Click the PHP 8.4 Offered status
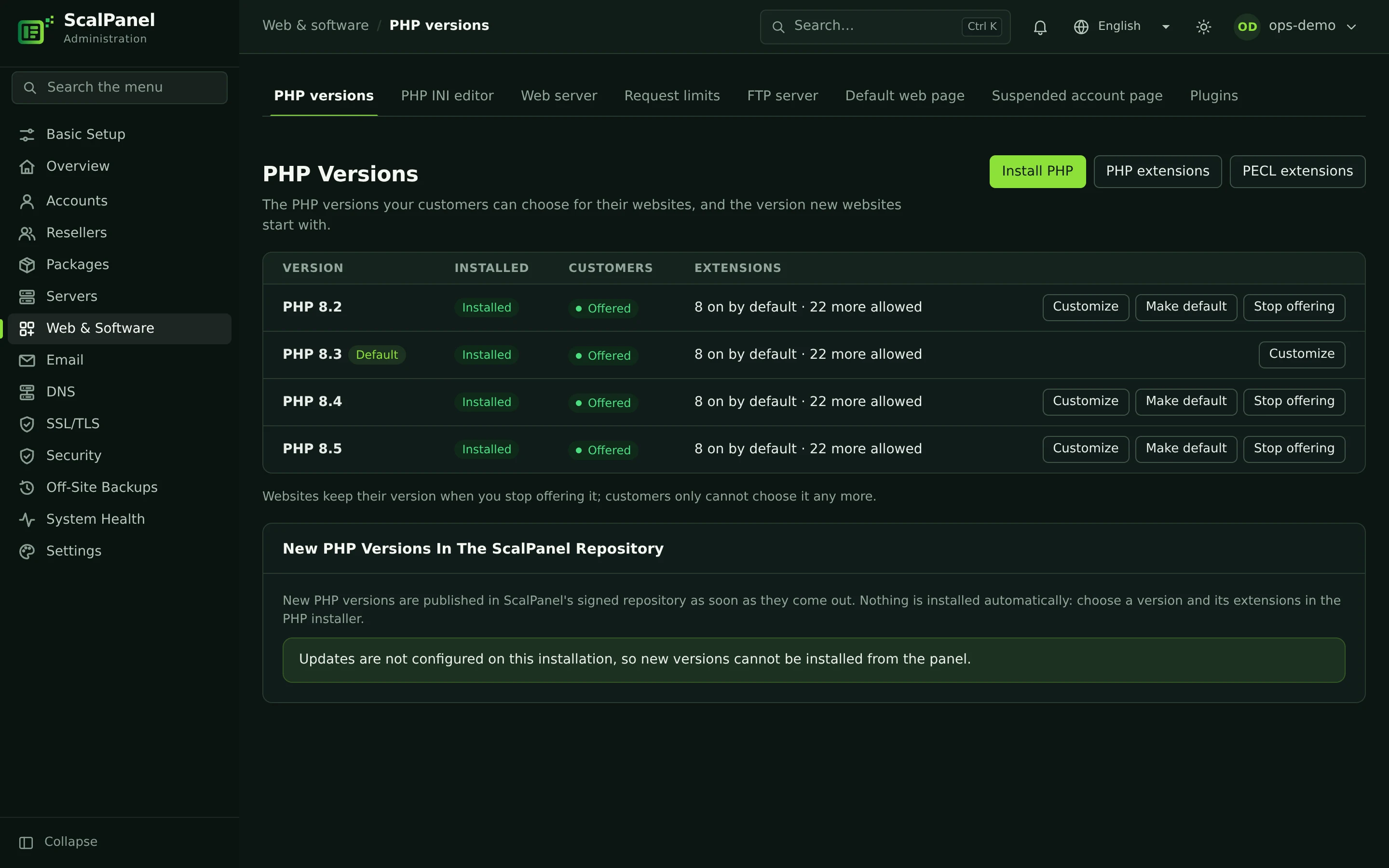This screenshot has height=868, width=1389. coord(603,403)
